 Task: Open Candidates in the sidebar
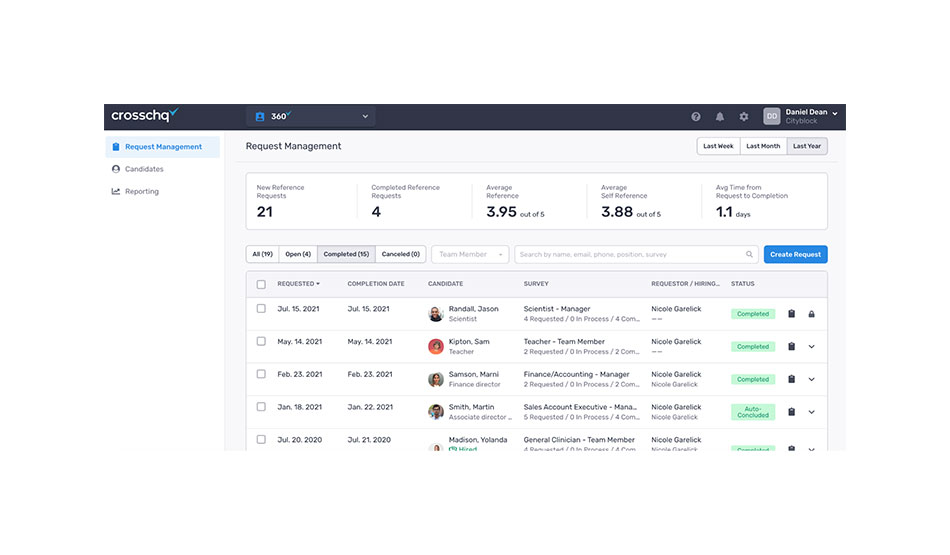[x=144, y=169]
